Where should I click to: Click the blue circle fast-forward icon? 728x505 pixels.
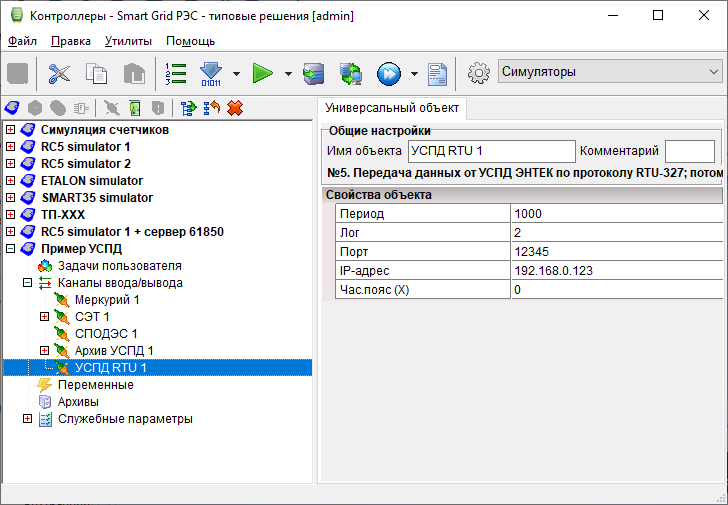click(389, 73)
